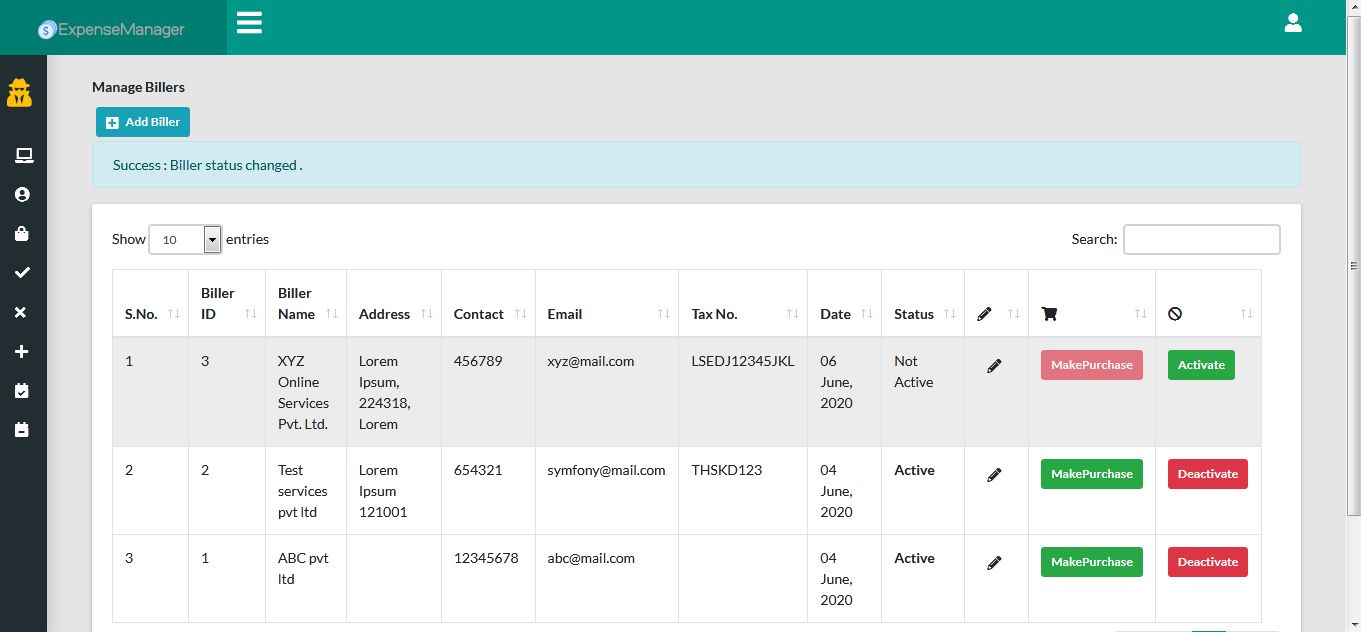Click MakePurchase for ABC pvt ltd
The image size is (1361, 632).
tap(1091, 561)
